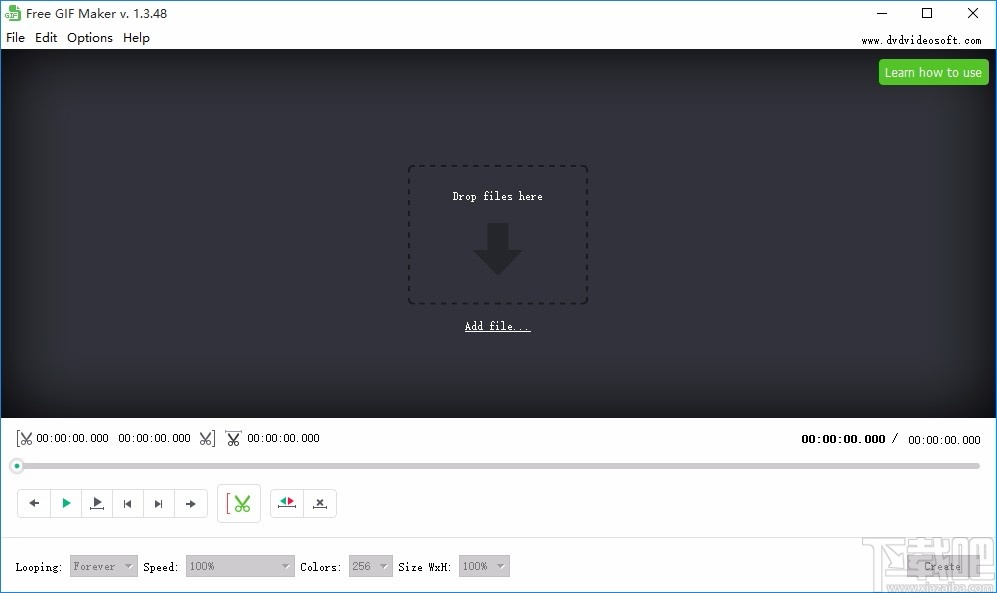Step back one frame with the left arrow
Viewport: 997px width, 593px height.
point(33,503)
